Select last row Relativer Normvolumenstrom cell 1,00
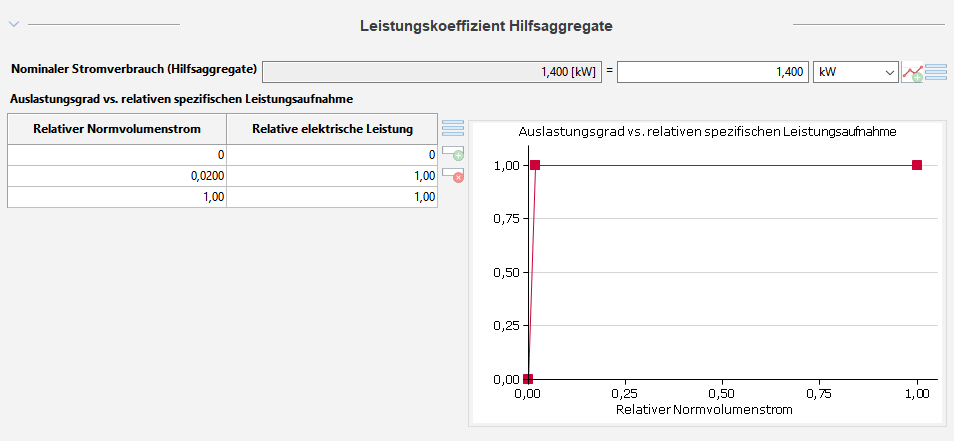This screenshot has width=954, height=441. (x=117, y=197)
